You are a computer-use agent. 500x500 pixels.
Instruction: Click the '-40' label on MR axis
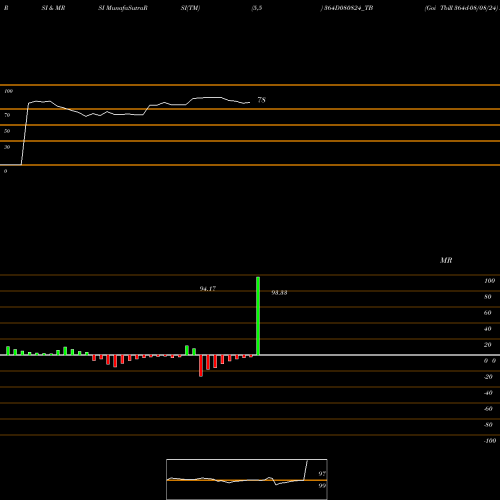coord(488,393)
